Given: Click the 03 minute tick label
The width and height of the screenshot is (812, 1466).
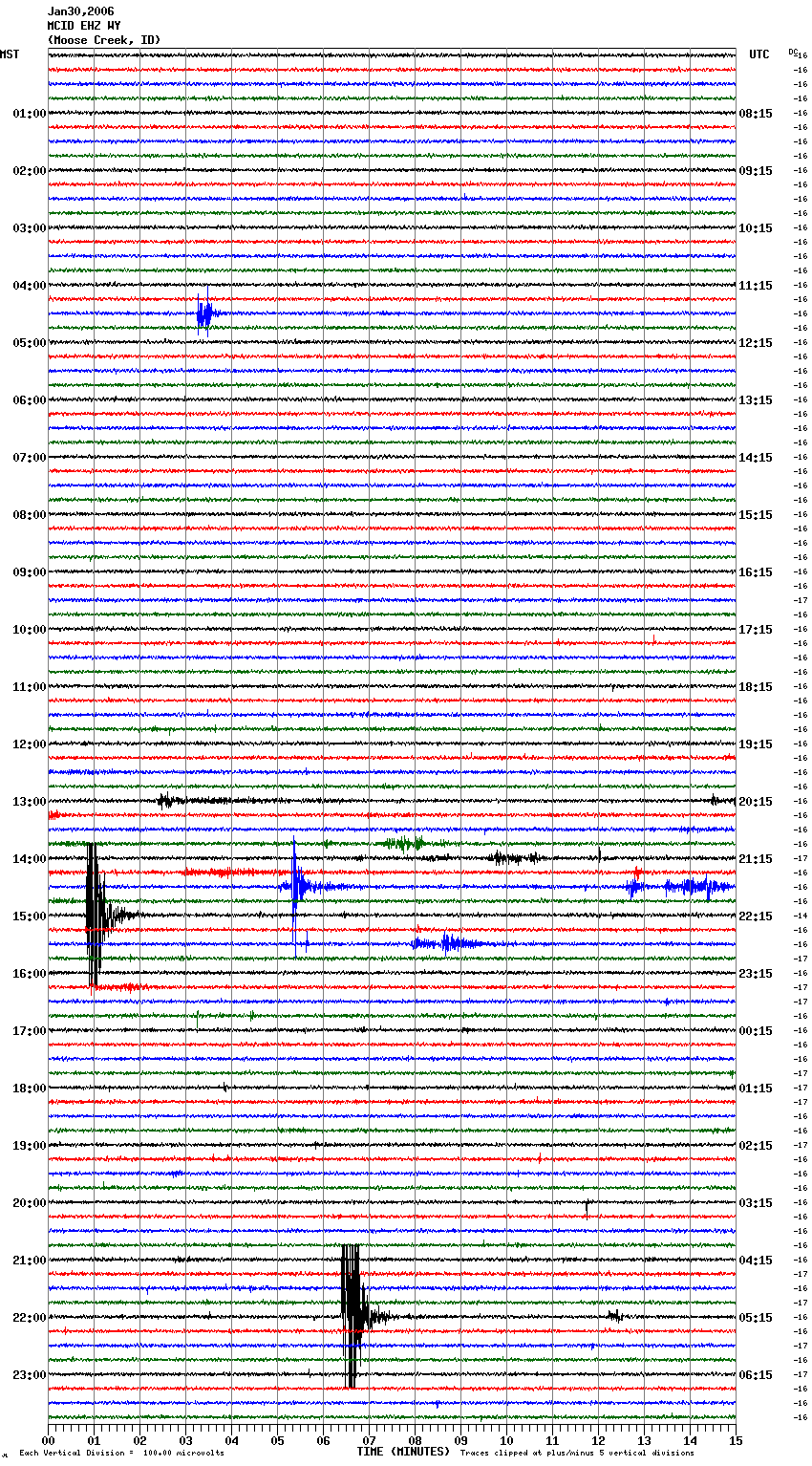Looking at the screenshot, I should [x=185, y=1440].
